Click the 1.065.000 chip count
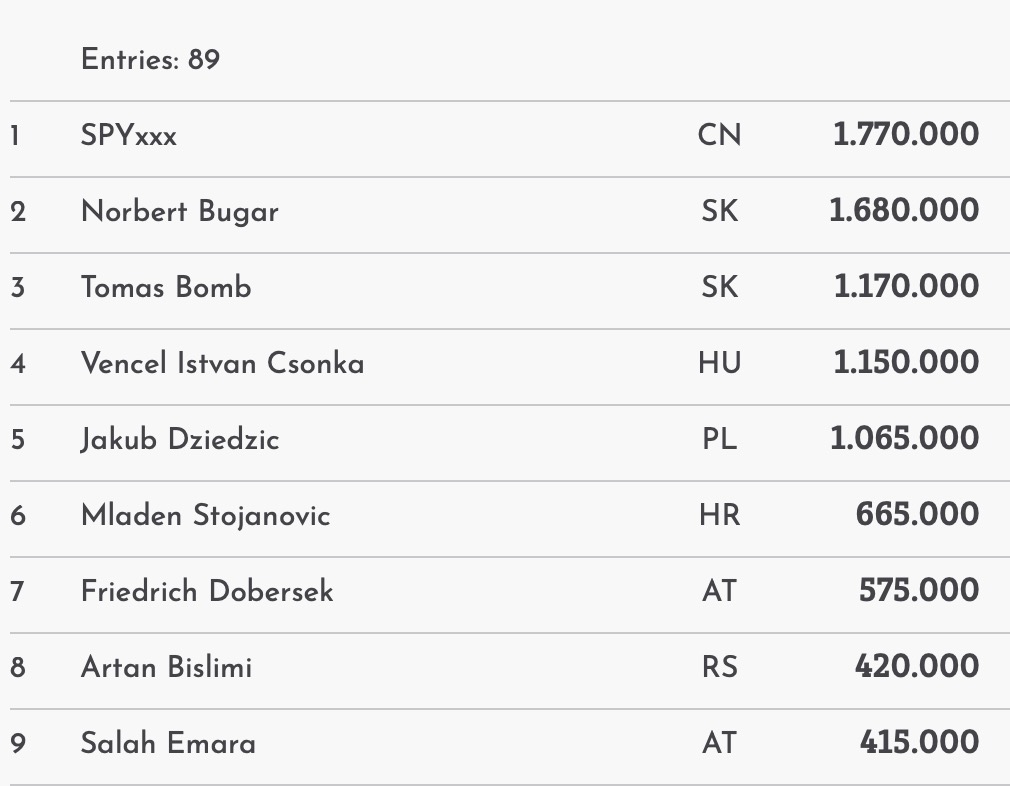1010x786 pixels. [x=904, y=439]
